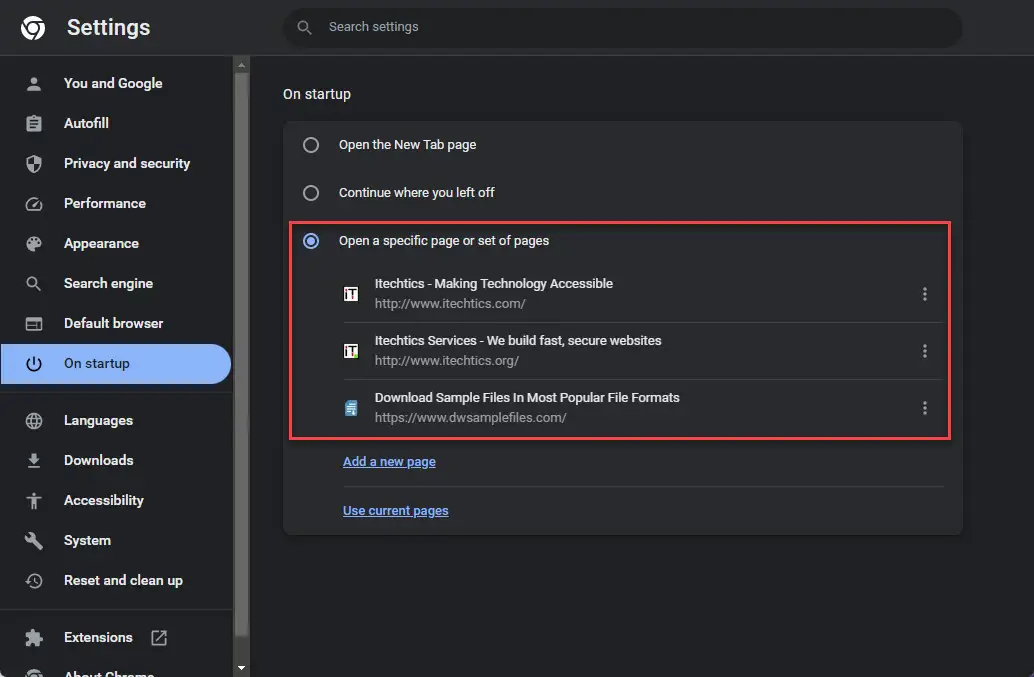Select the On startup sidebar item
This screenshot has width=1034, height=677.
[115, 364]
